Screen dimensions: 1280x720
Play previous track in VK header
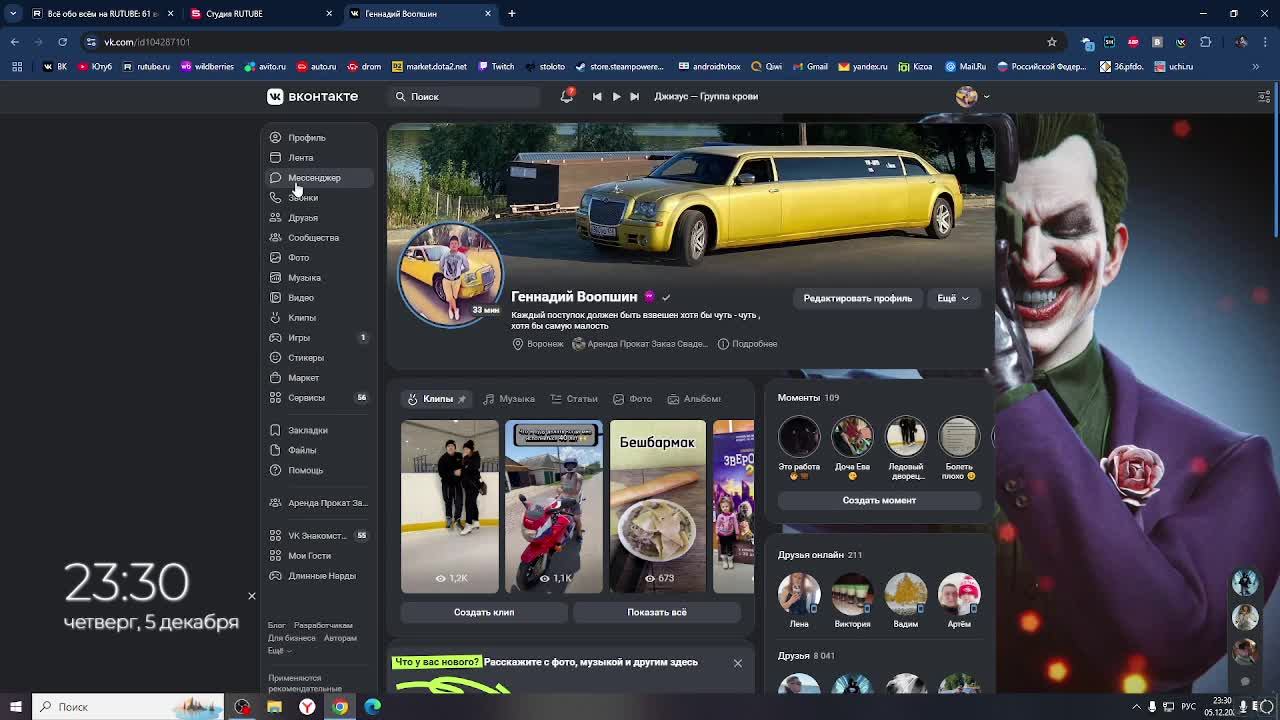click(x=597, y=96)
